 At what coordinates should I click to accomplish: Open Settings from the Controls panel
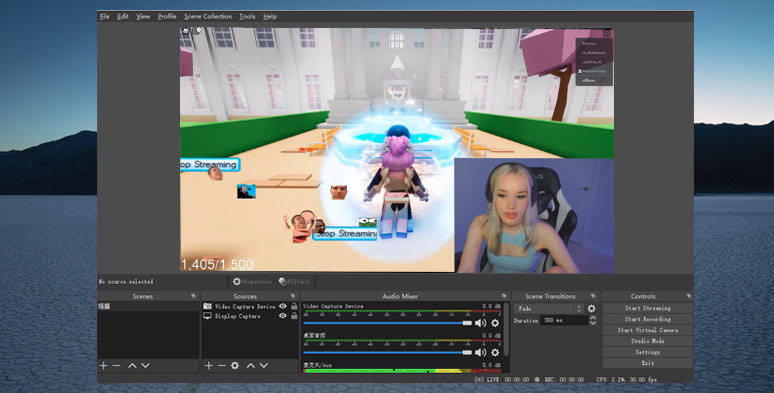click(648, 352)
